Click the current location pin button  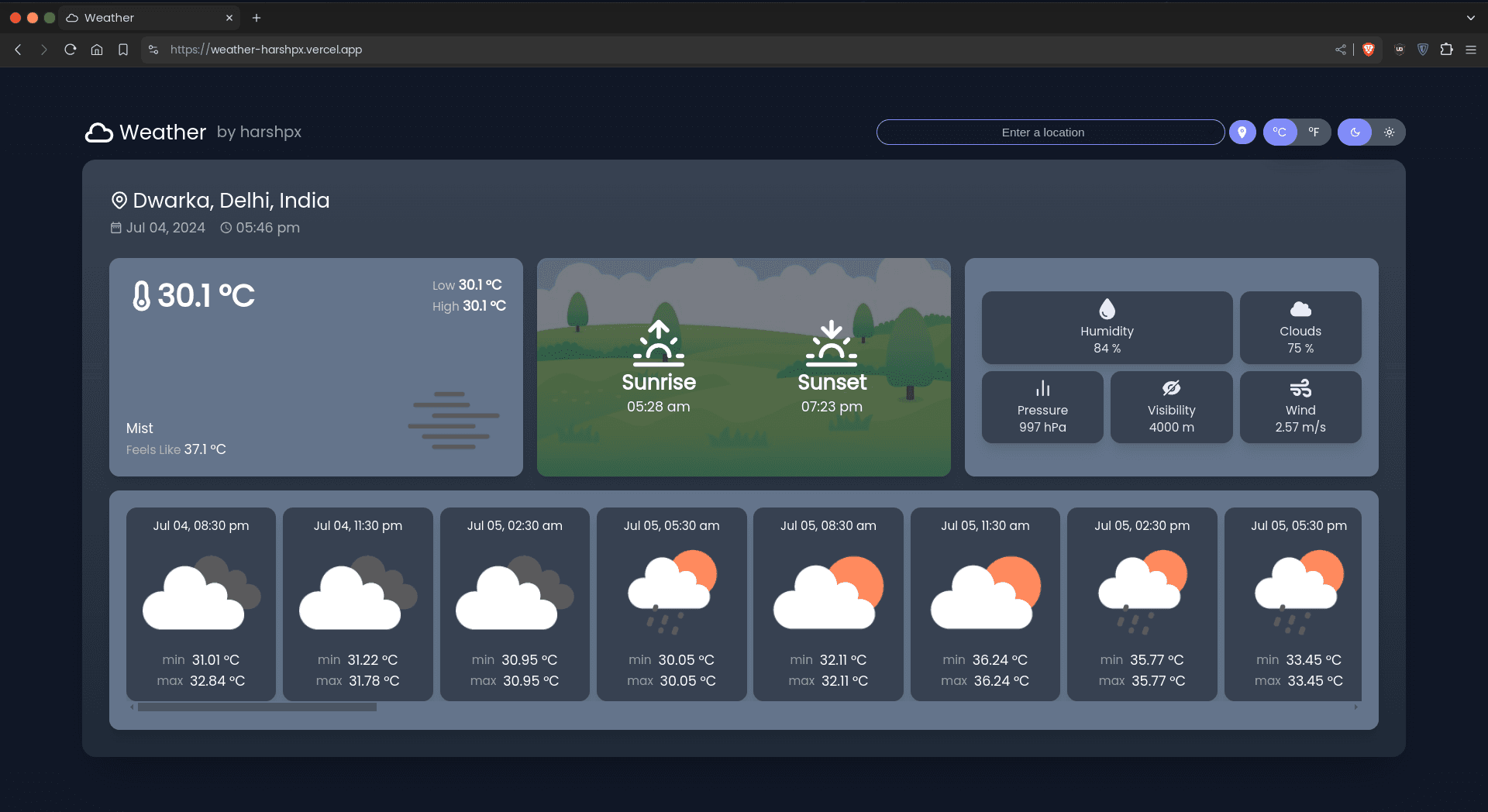pos(1242,132)
